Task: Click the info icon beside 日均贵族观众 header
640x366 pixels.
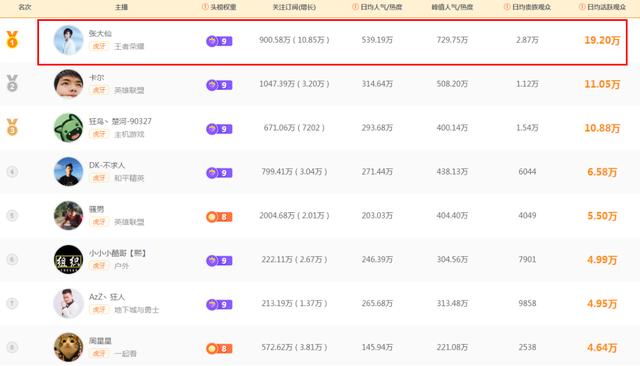Action: coord(507,7)
